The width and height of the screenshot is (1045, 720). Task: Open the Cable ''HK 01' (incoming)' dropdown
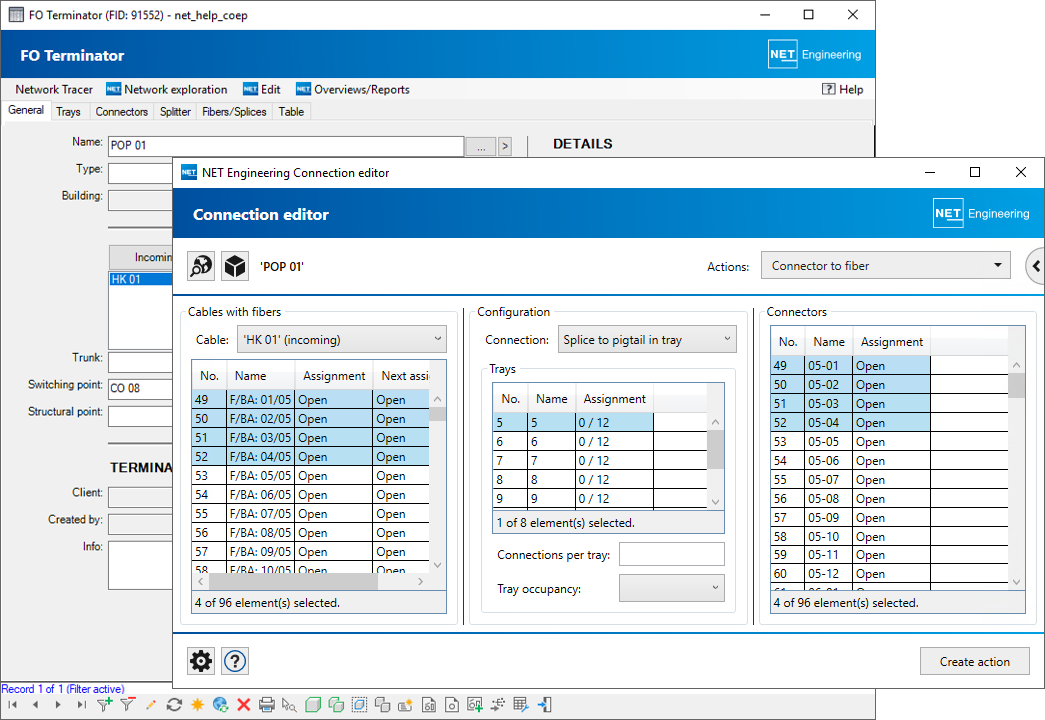tap(342, 339)
